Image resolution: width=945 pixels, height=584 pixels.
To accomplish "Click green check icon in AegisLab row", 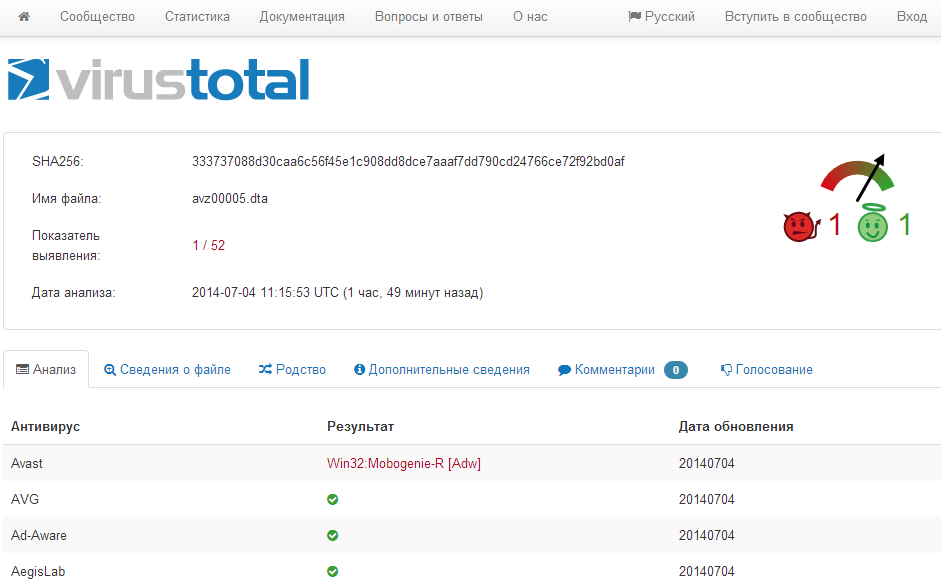I will 333,571.
